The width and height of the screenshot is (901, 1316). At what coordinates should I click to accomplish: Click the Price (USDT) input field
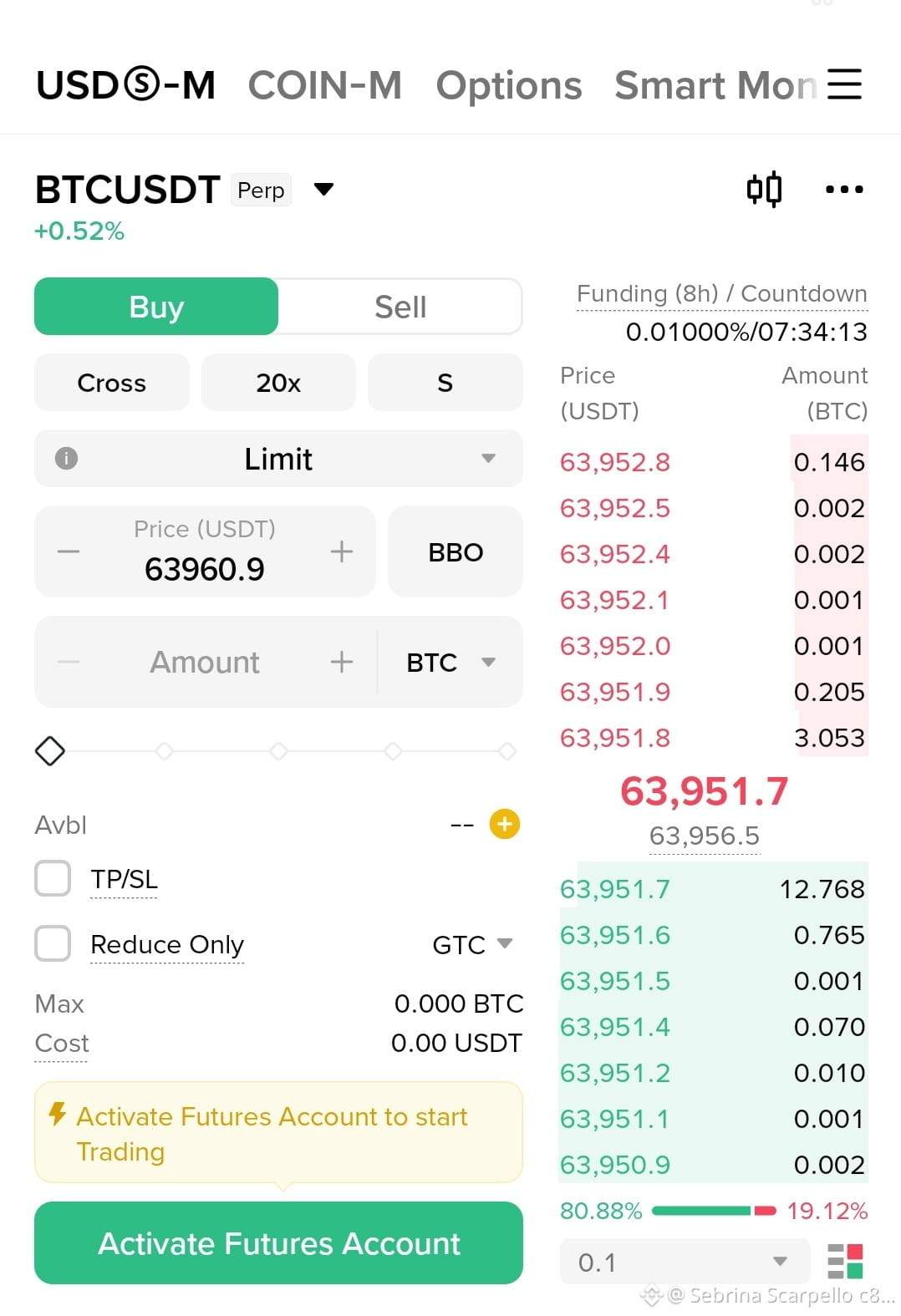tap(205, 551)
